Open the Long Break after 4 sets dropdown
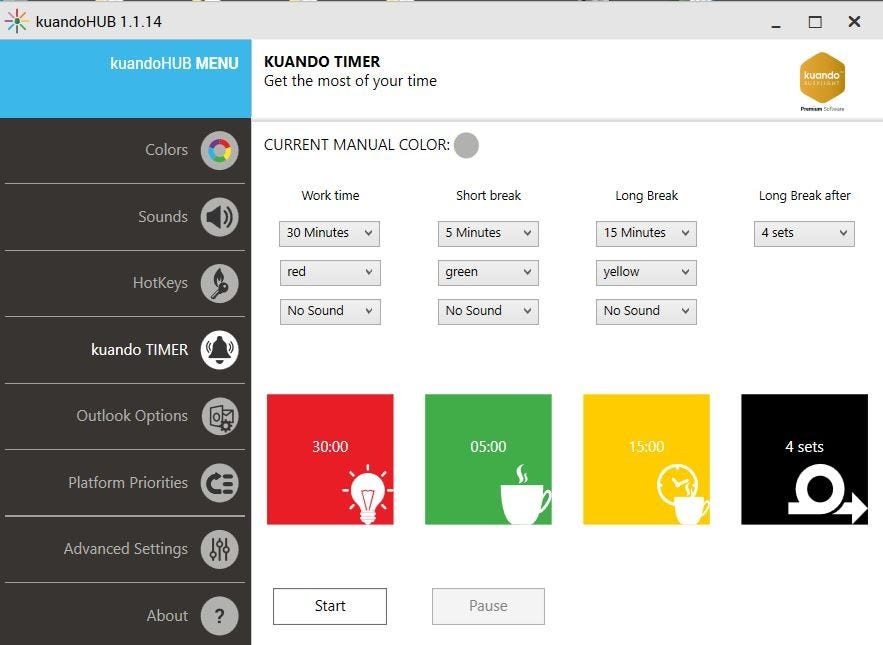The height and width of the screenshot is (645, 883). point(804,233)
